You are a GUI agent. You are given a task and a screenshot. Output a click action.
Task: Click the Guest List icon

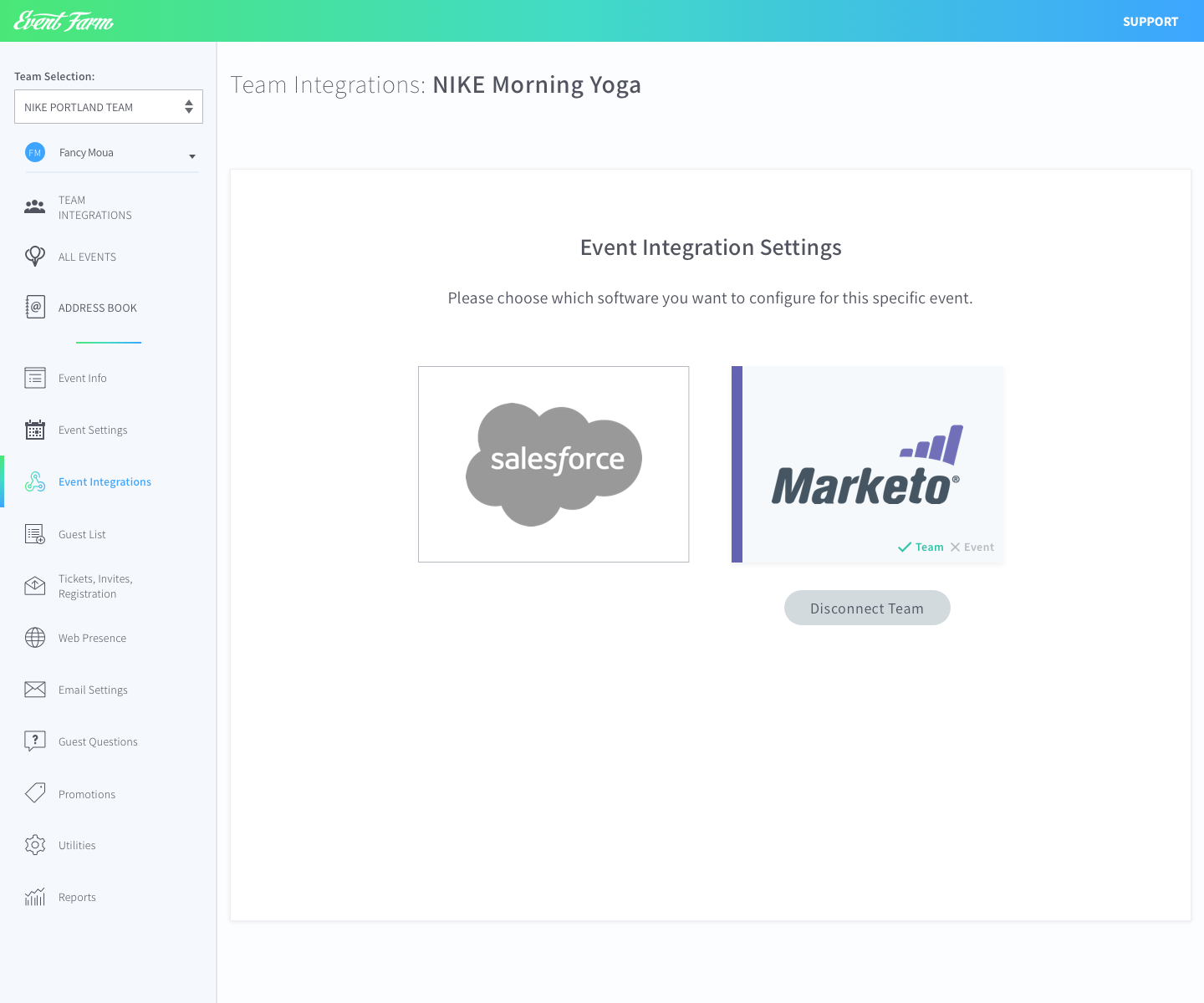click(x=35, y=534)
